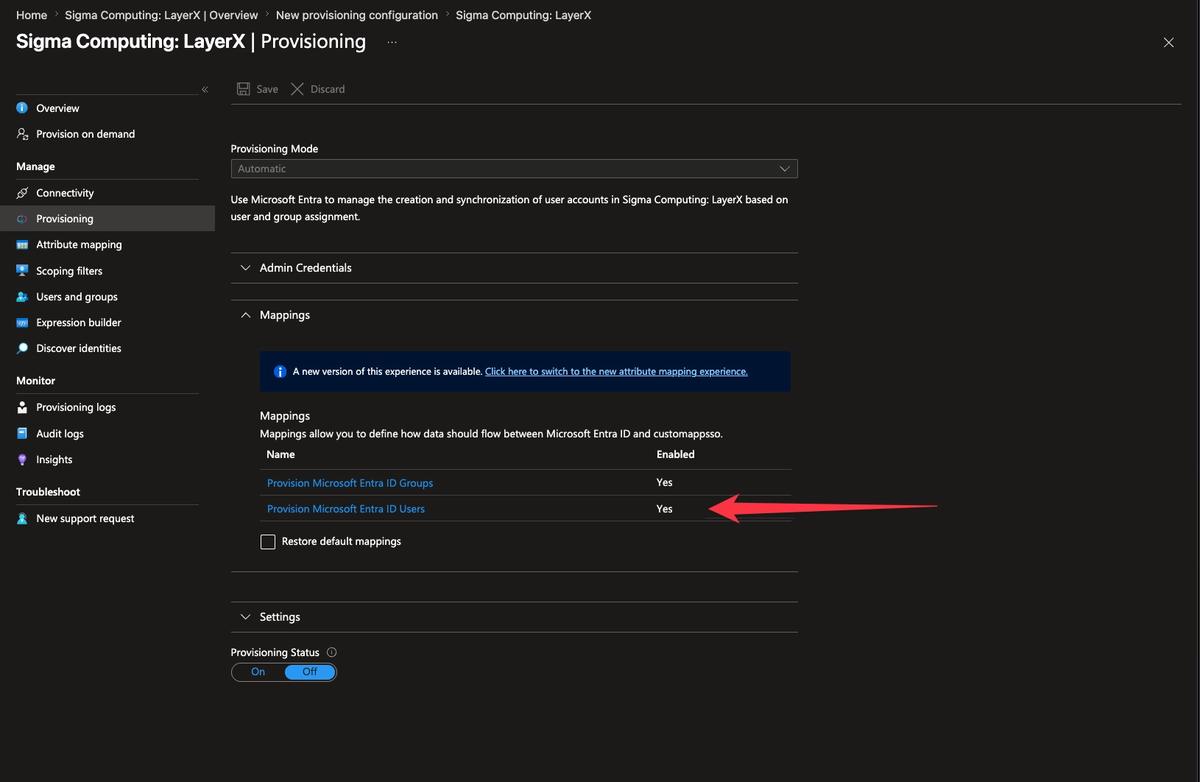Check Restore default mappings checkbox

pos(268,542)
